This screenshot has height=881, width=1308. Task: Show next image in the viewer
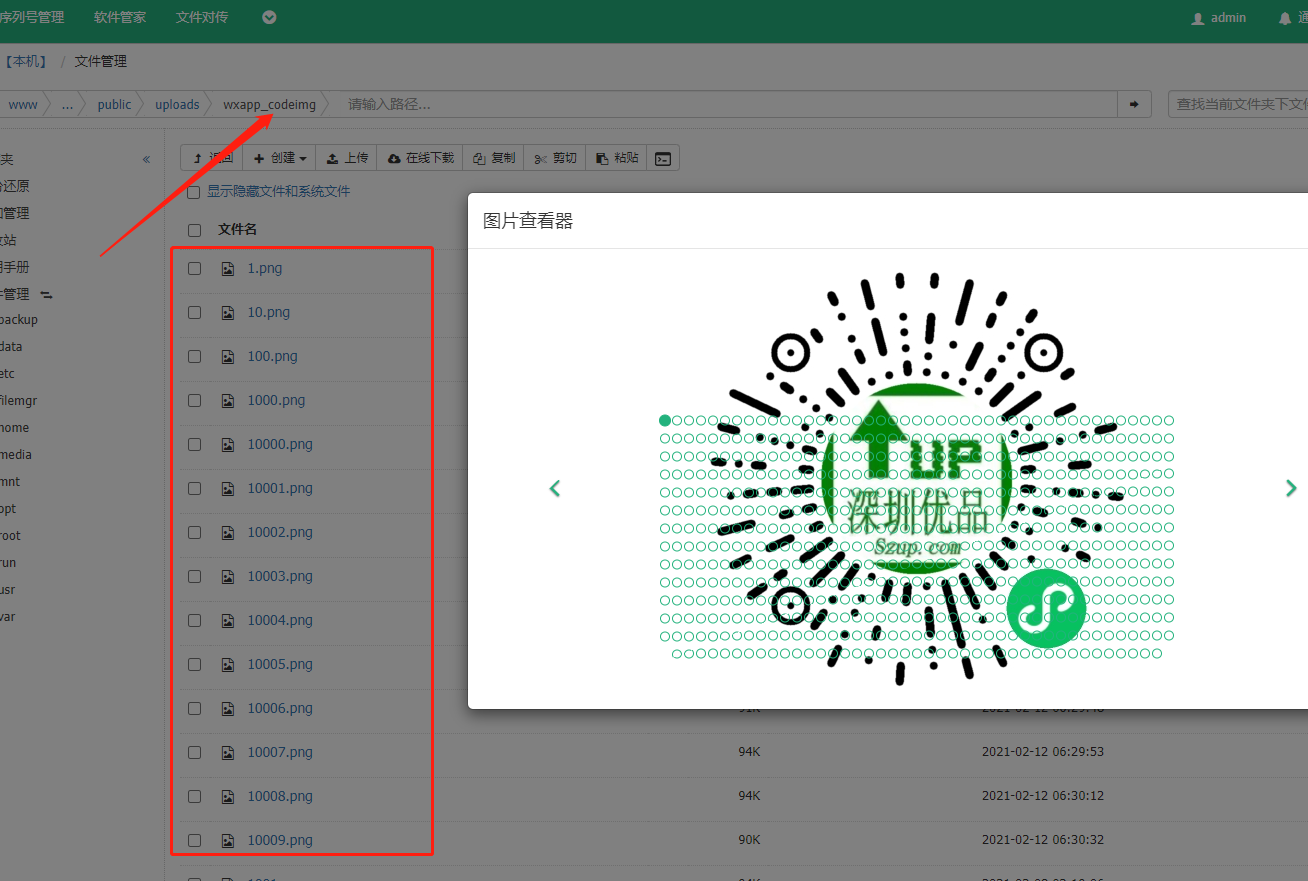click(1290, 488)
